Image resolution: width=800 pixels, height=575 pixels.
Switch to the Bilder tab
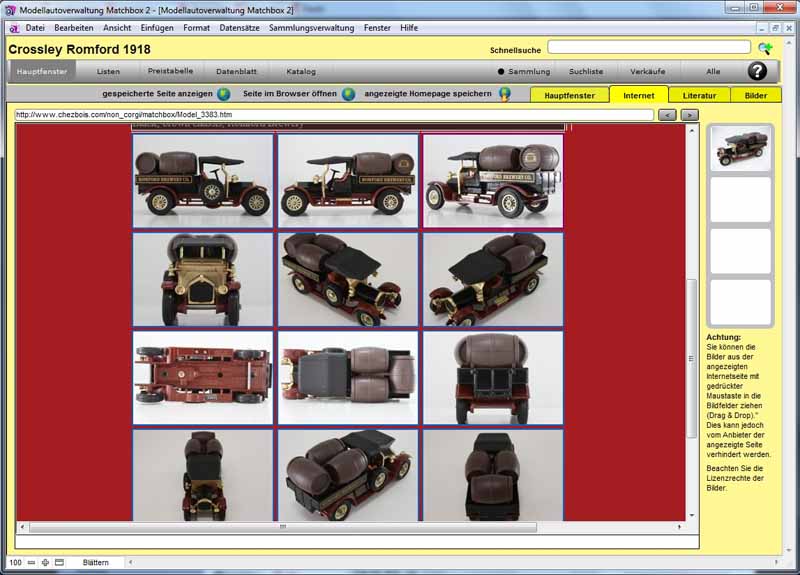pyautogui.click(x=756, y=95)
